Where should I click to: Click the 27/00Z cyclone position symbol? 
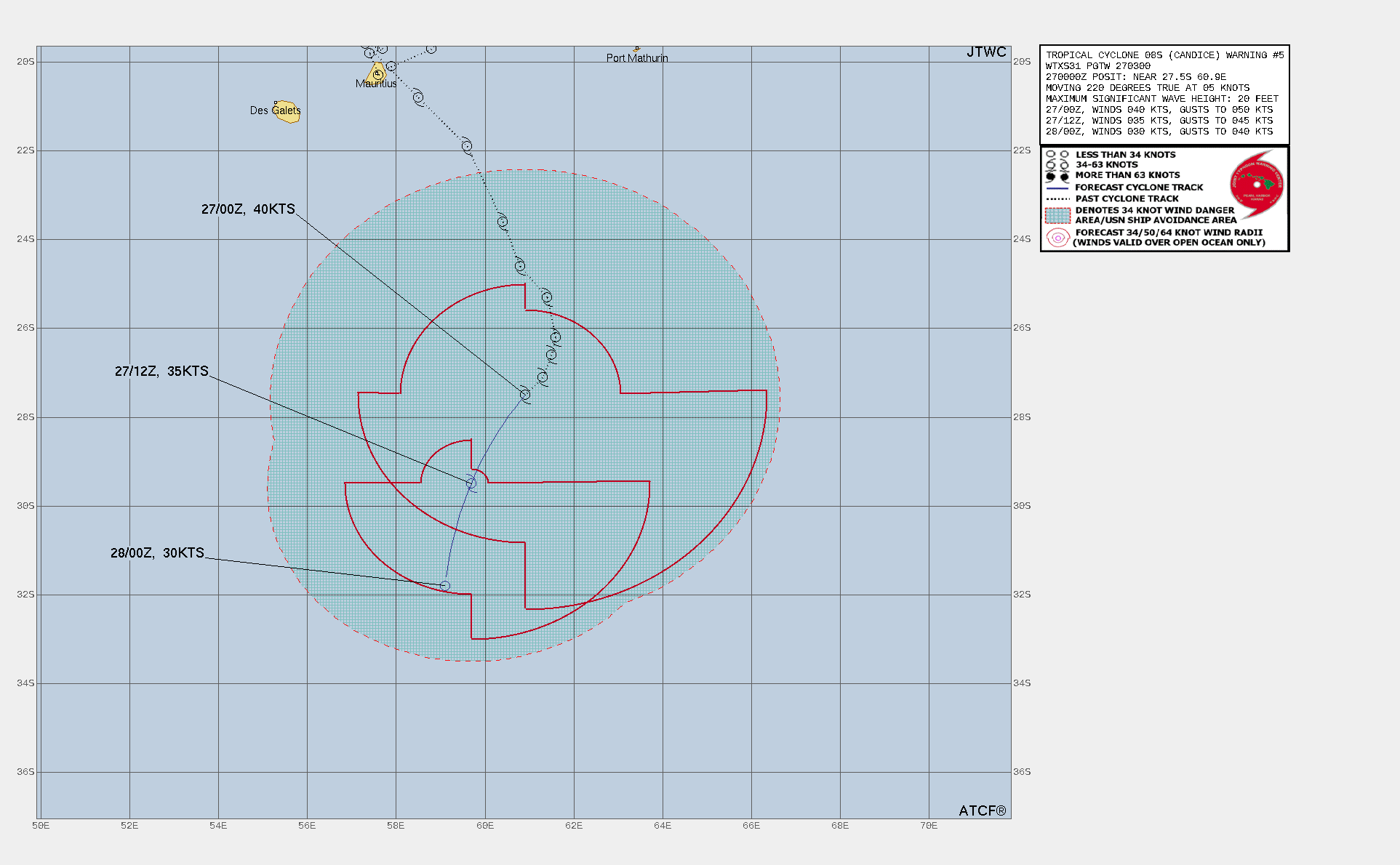(525, 395)
